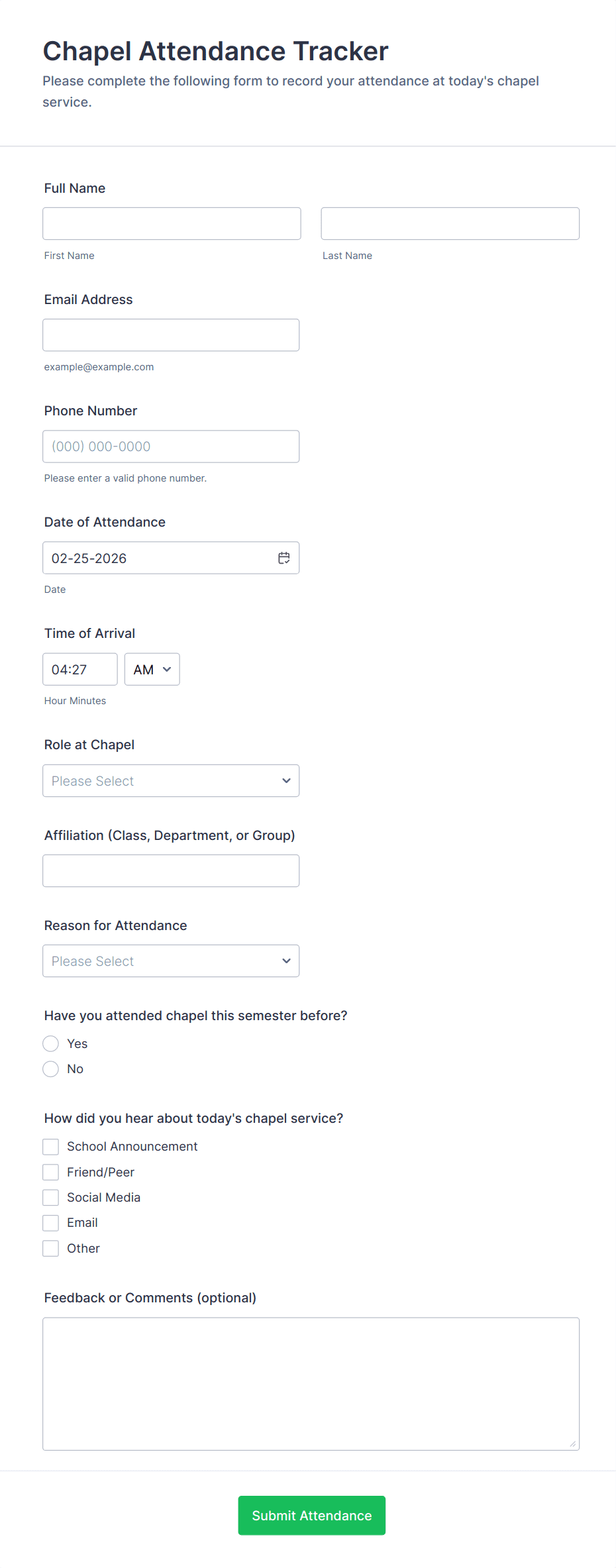Viewport: 616px width, 1568px height.
Task: Click the Hour Minutes time field
Action: click(x=79, y=670)
